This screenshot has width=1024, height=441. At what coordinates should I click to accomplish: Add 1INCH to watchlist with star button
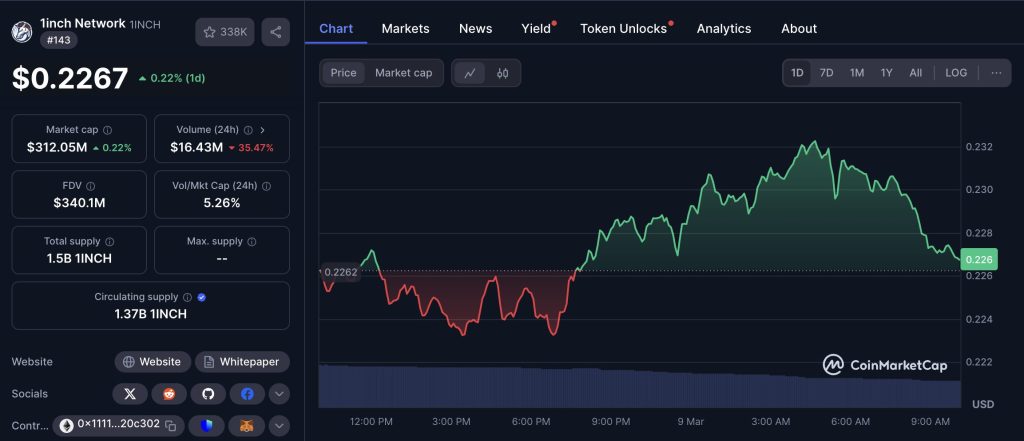tap(225, 32)
